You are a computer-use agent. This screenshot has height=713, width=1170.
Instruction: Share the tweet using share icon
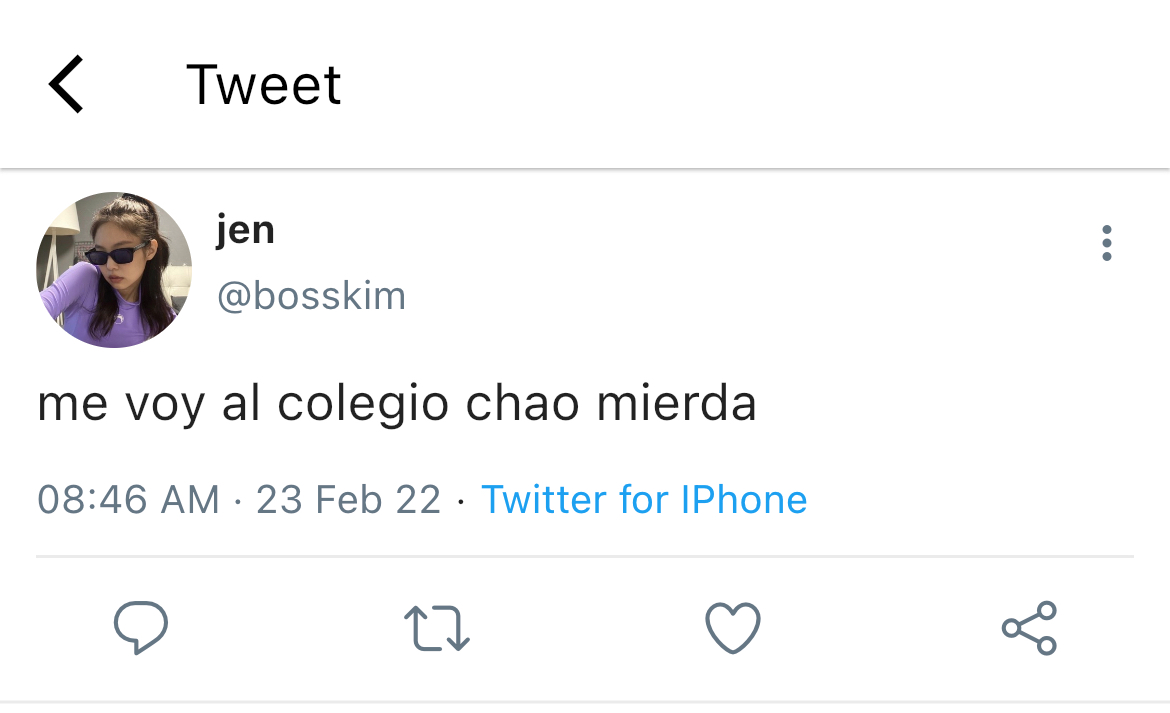[1029, 628]
